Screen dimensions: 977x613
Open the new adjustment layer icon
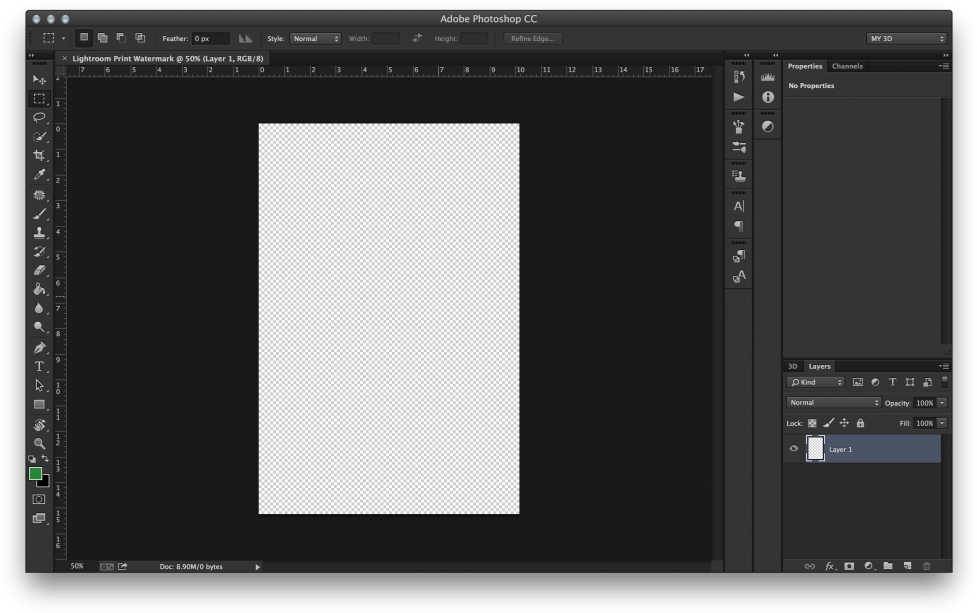(x=868, y=566)
